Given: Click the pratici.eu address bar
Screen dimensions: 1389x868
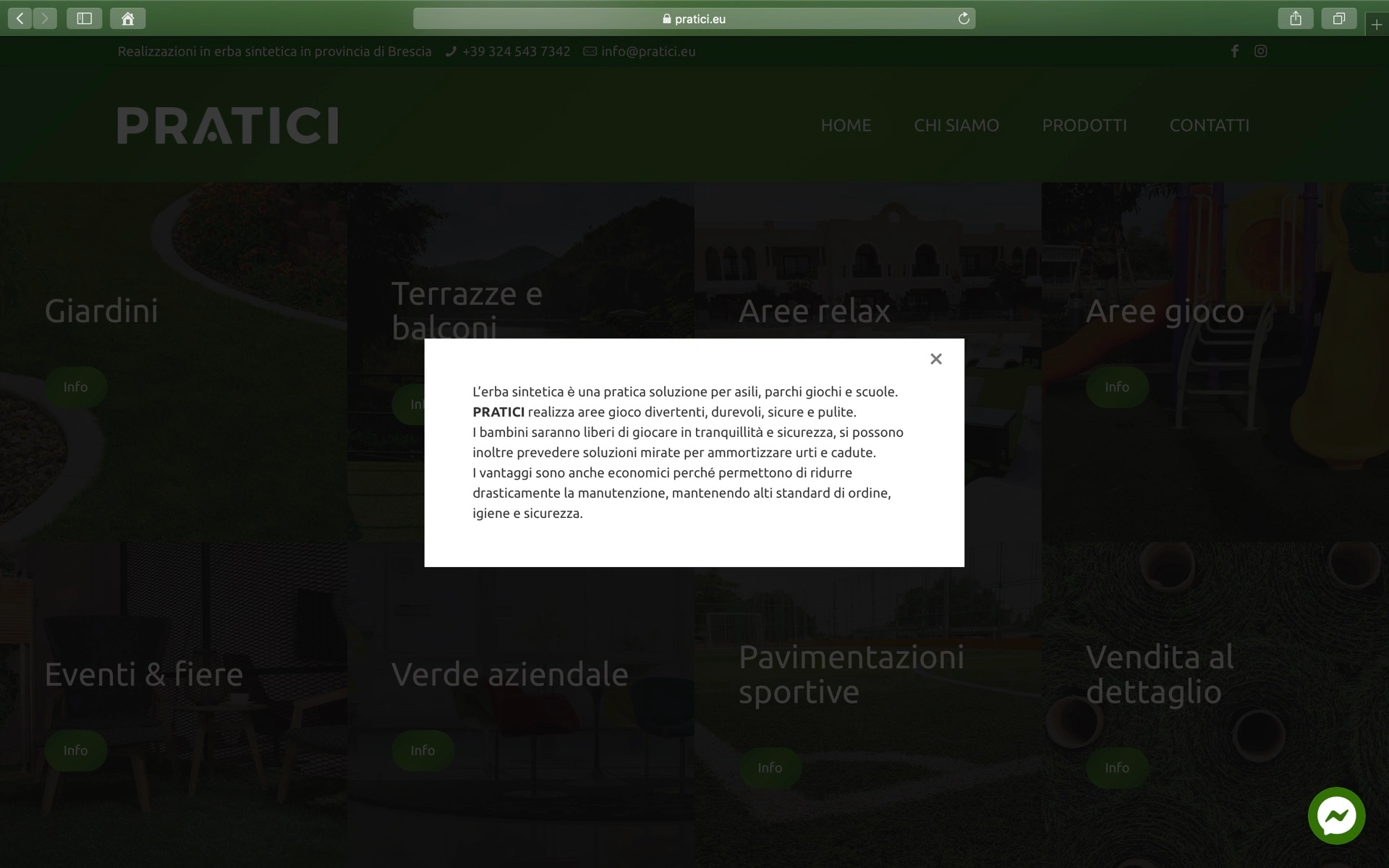Looking at the screenshot, I should tap(694, 19).
